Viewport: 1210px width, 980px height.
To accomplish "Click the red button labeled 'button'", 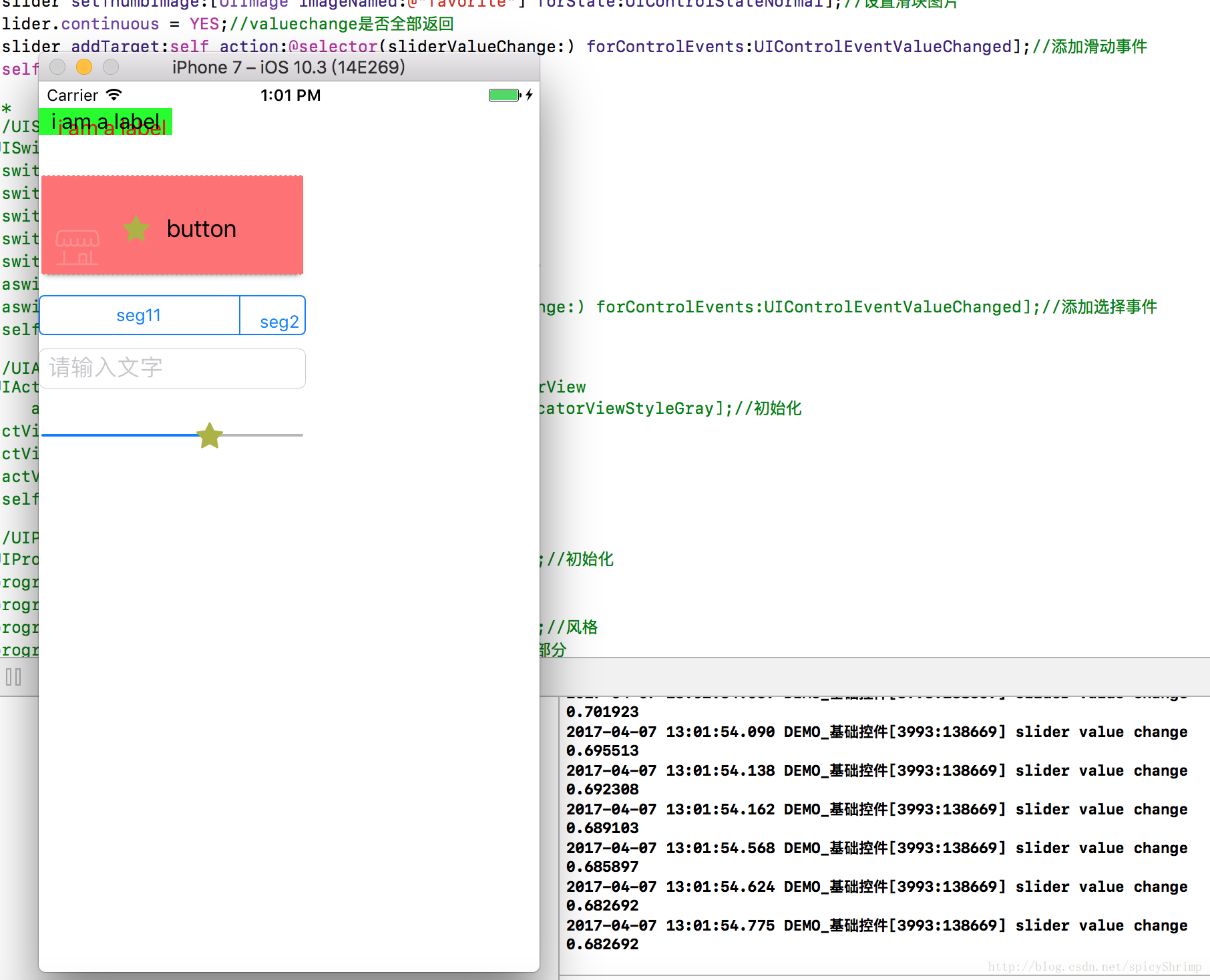I will click(172, 225).
